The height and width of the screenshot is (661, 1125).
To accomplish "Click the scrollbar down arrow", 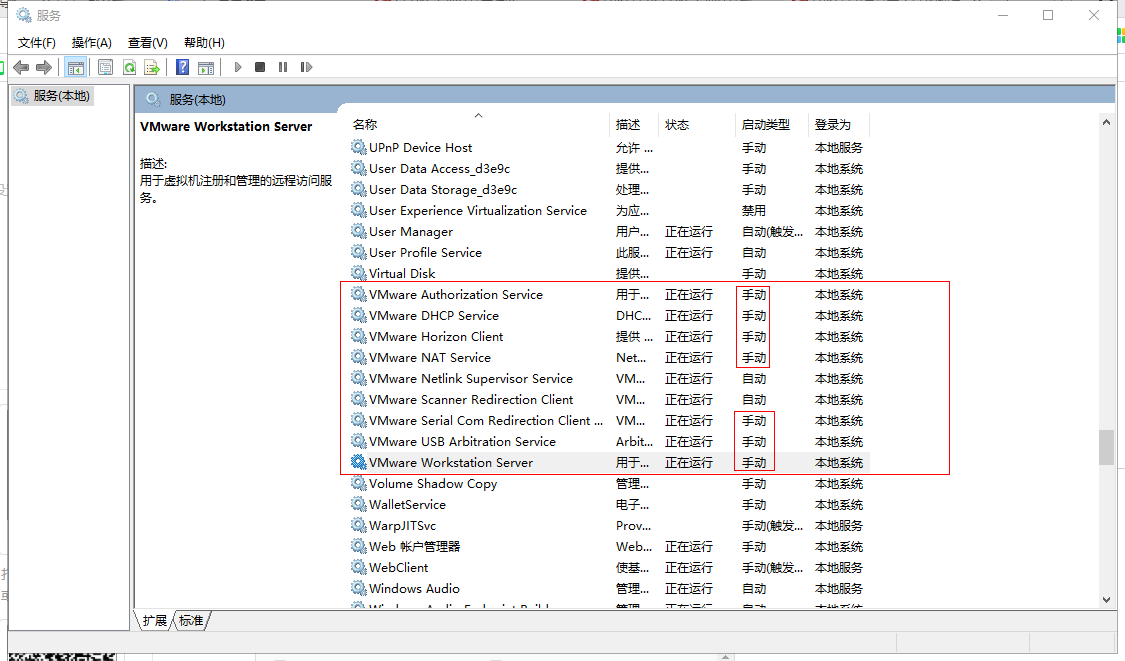I will tap(1106, 600).
